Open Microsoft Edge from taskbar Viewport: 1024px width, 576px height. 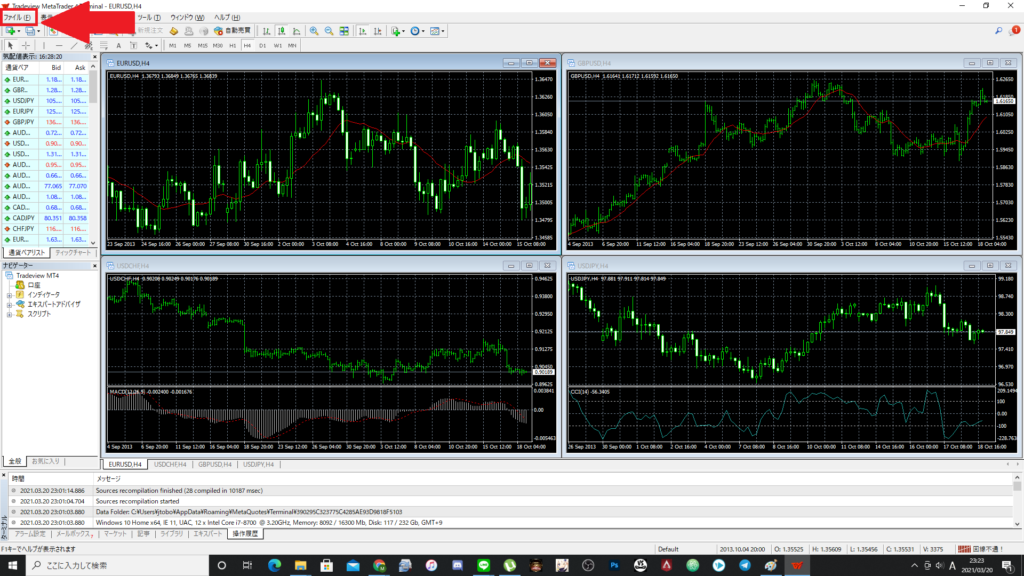coord(274,566)
